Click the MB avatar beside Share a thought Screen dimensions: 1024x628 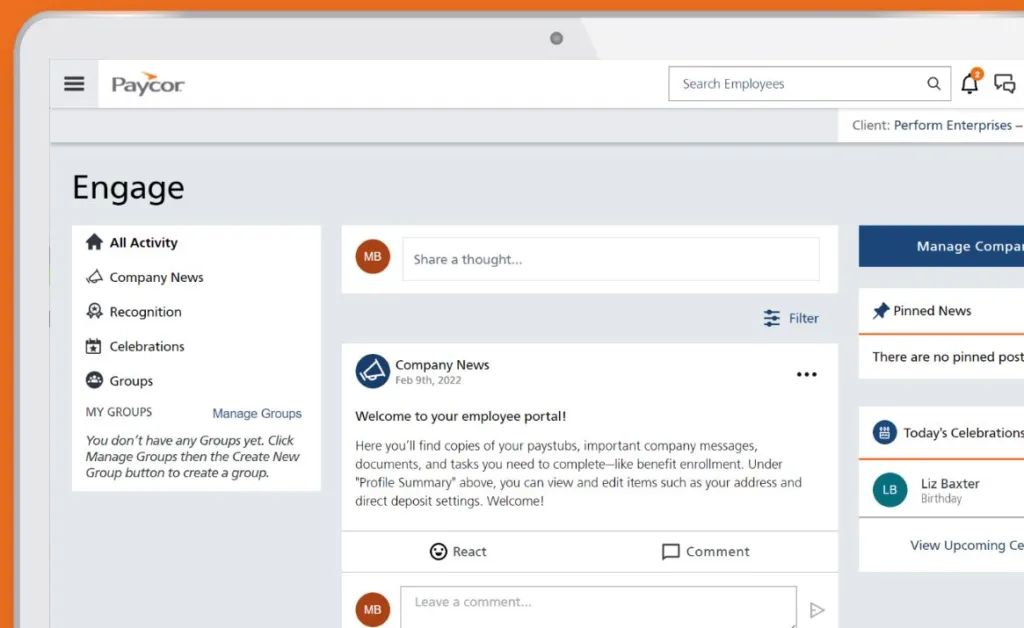[372, 256]
